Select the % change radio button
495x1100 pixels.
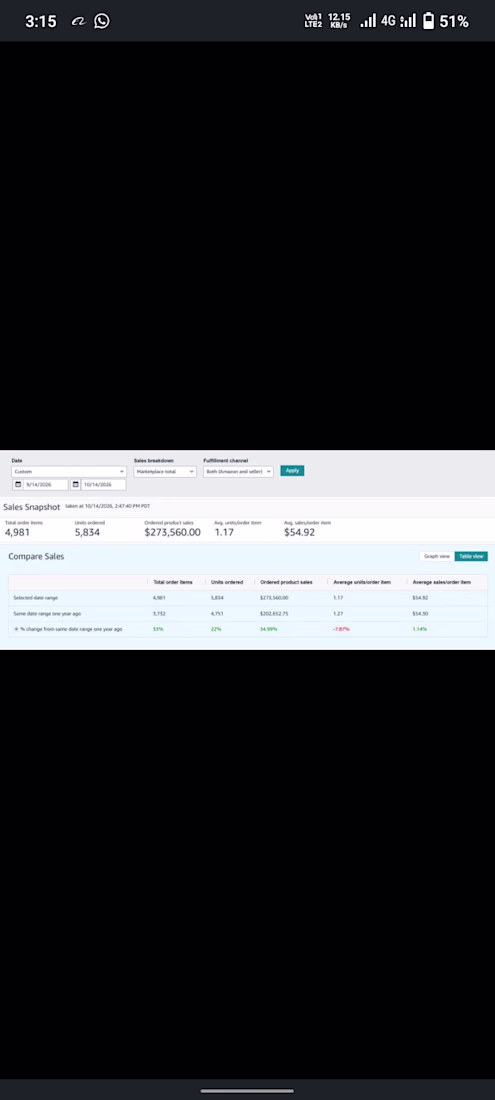coord(16,629)
